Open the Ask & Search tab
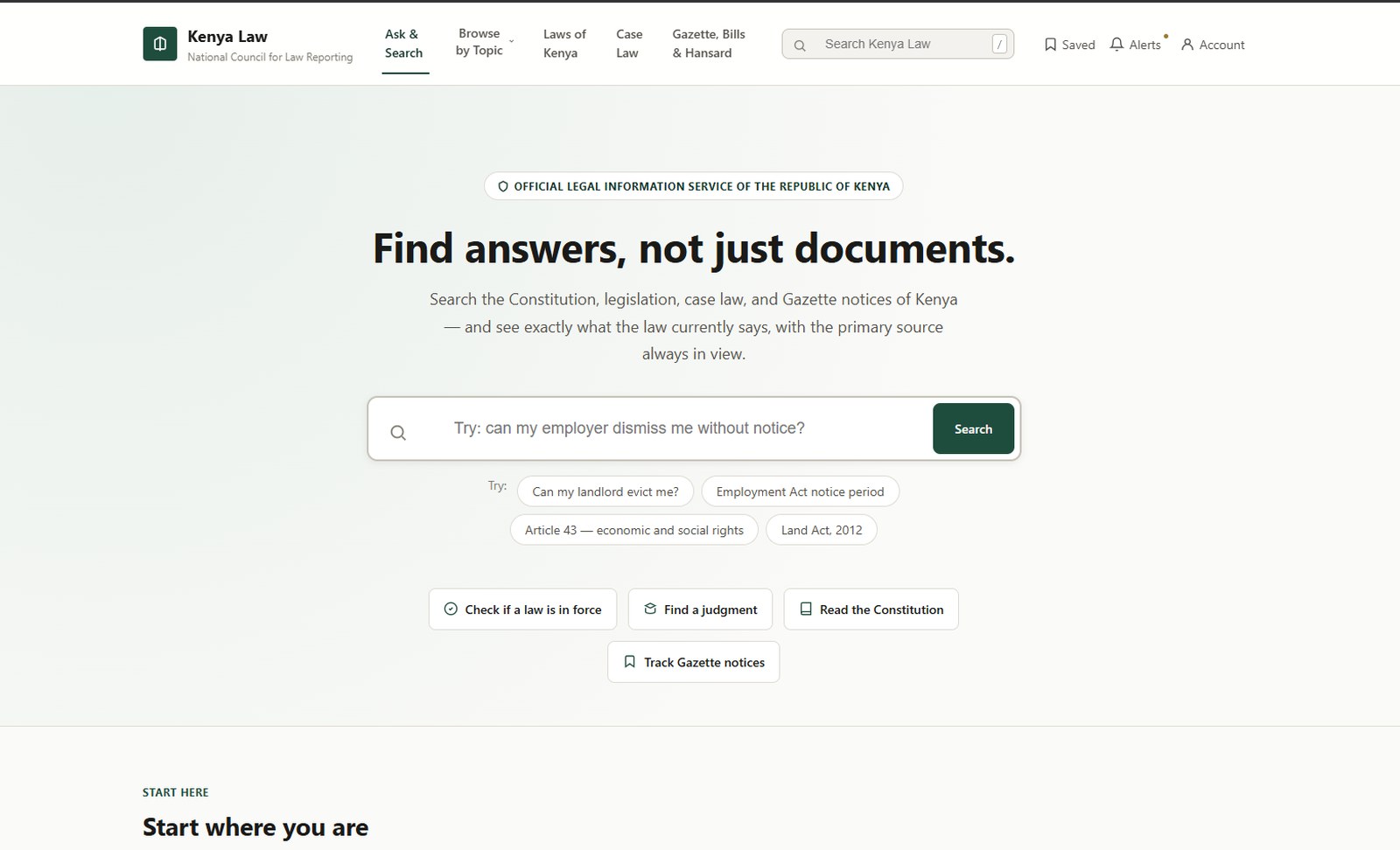 click(404, 44)
